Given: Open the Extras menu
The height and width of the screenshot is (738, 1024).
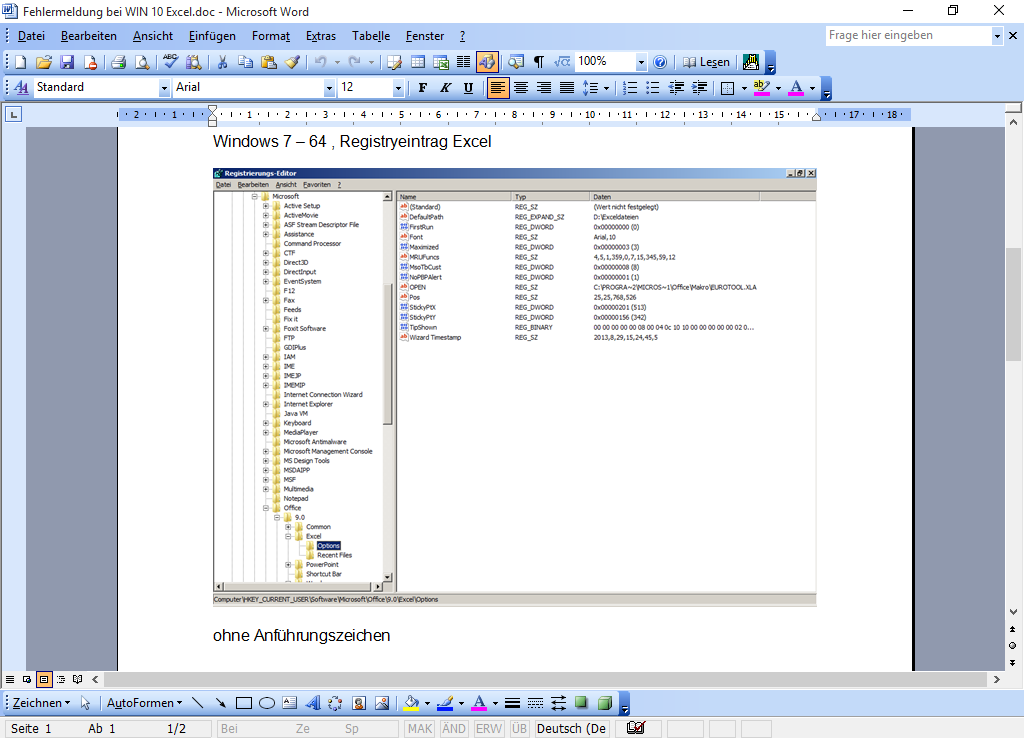Looking at the screenshot, I should [x=321, y=36].
